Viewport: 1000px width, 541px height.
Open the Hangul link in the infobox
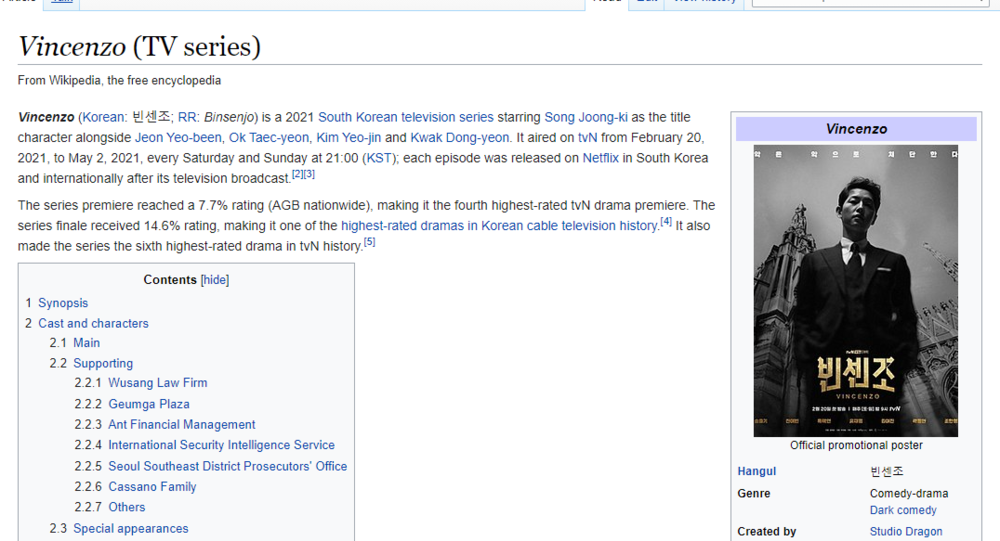(x=756, y=471)
